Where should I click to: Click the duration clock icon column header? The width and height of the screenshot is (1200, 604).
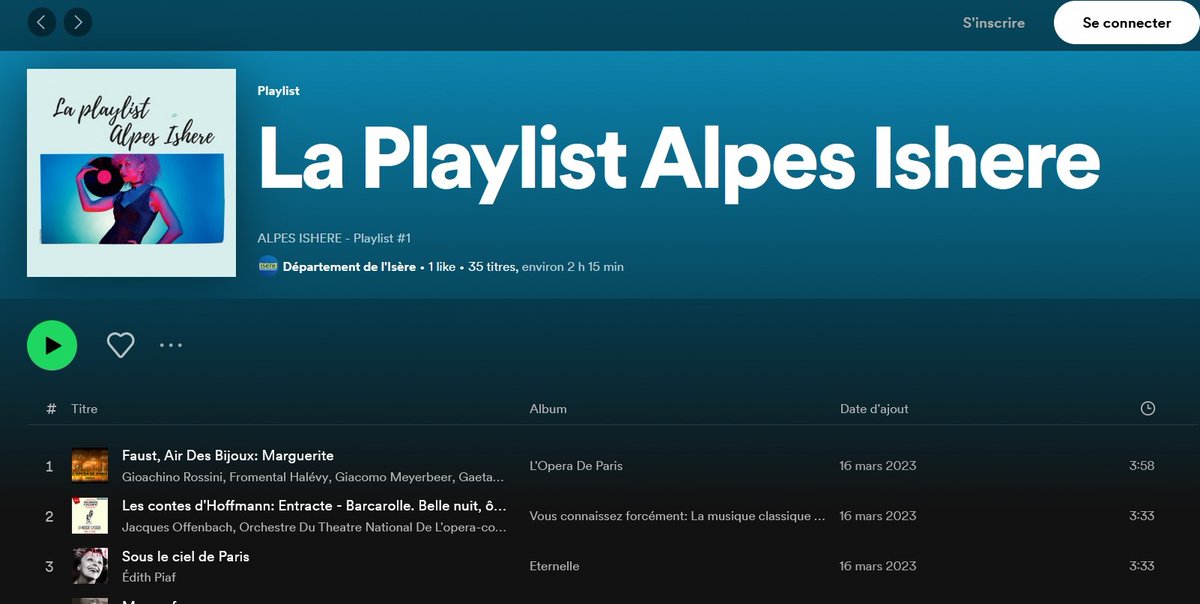(x=1146, y=408)
